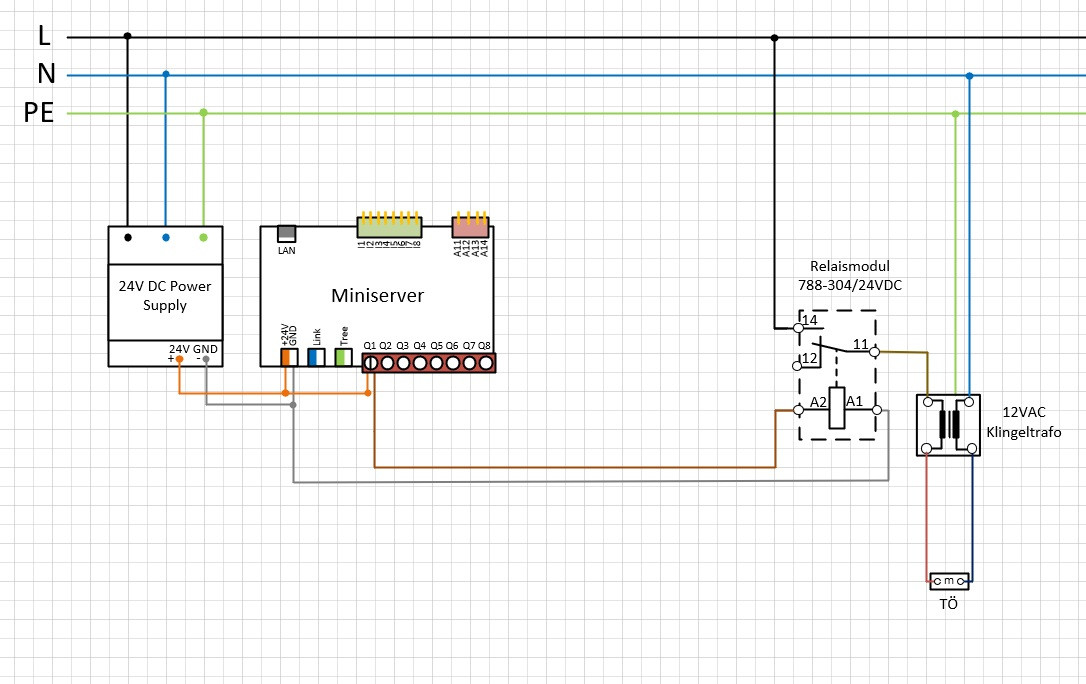Select the orange +24V GND terminal on Miniserver
Viewport: 1086px width, 684px height.
(x=289, y=357)
